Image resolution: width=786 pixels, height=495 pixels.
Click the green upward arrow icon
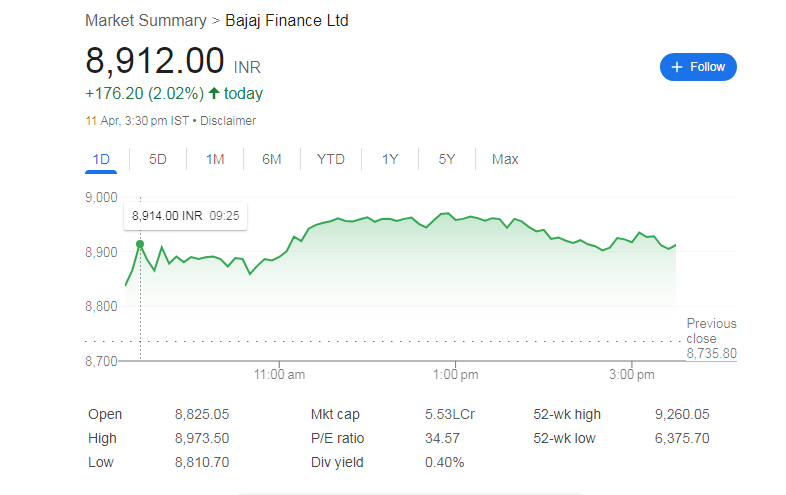[x=214, y=93]
